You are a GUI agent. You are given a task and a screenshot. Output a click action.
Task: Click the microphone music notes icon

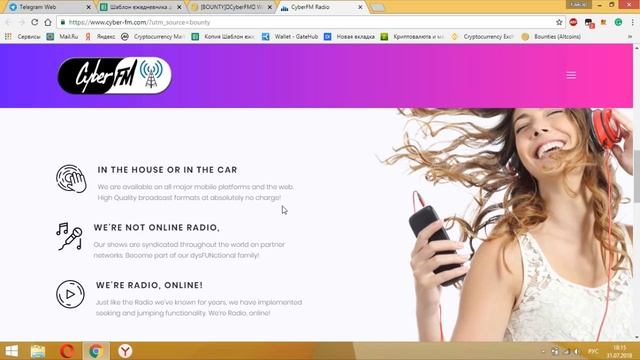pos(70,236)
